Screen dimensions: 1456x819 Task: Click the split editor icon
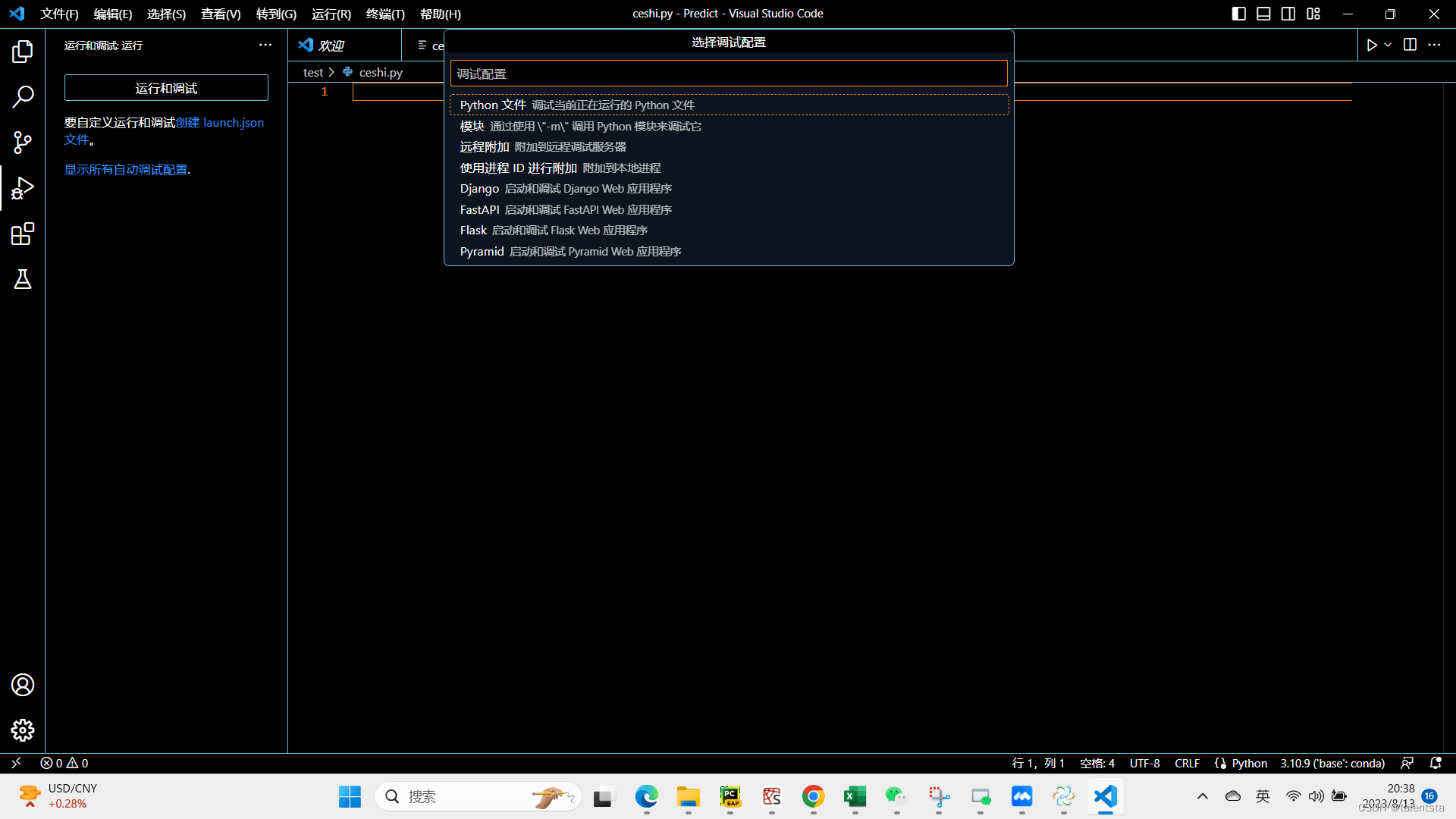pyautogui.click(x=1410, y=45)
